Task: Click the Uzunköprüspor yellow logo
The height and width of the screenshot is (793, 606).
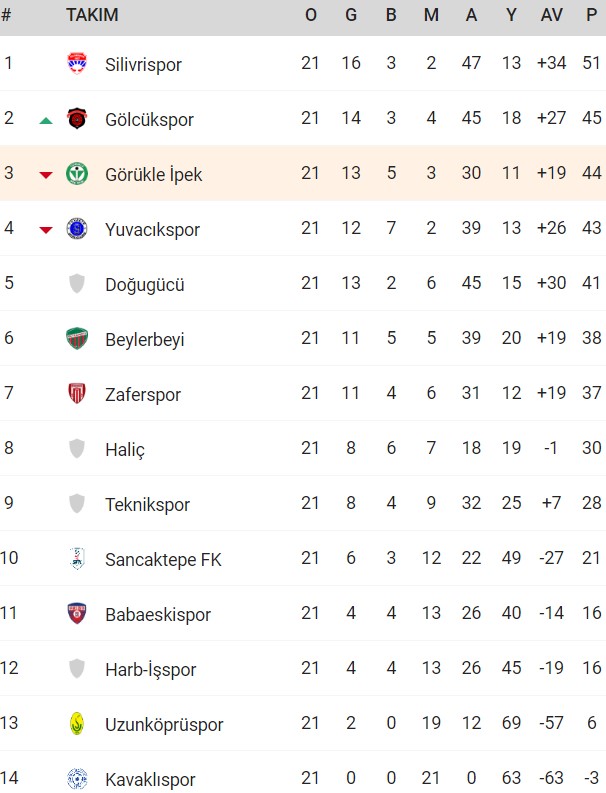Action: coord(77,724)
